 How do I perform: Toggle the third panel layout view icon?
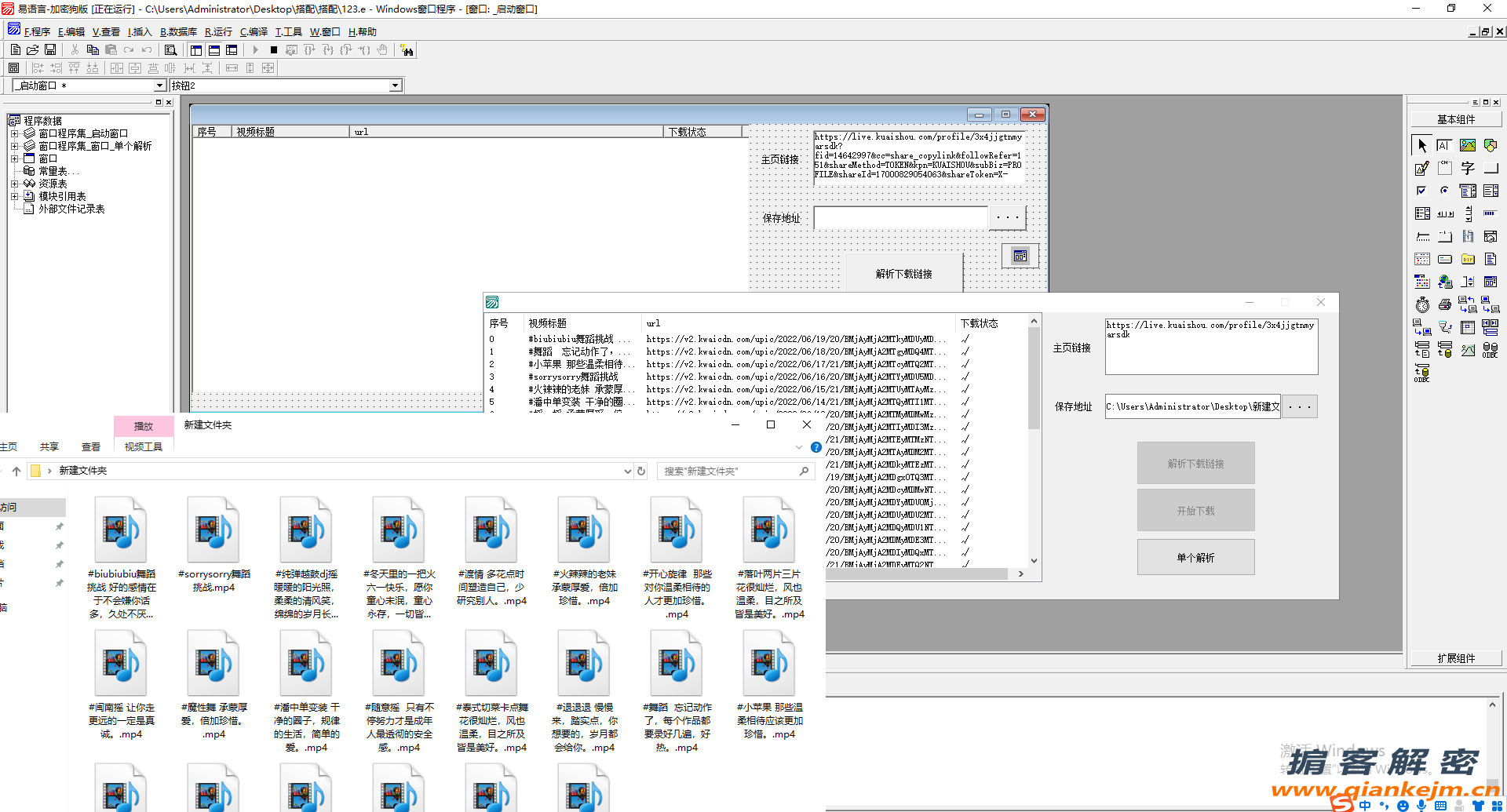pos(232,49)
